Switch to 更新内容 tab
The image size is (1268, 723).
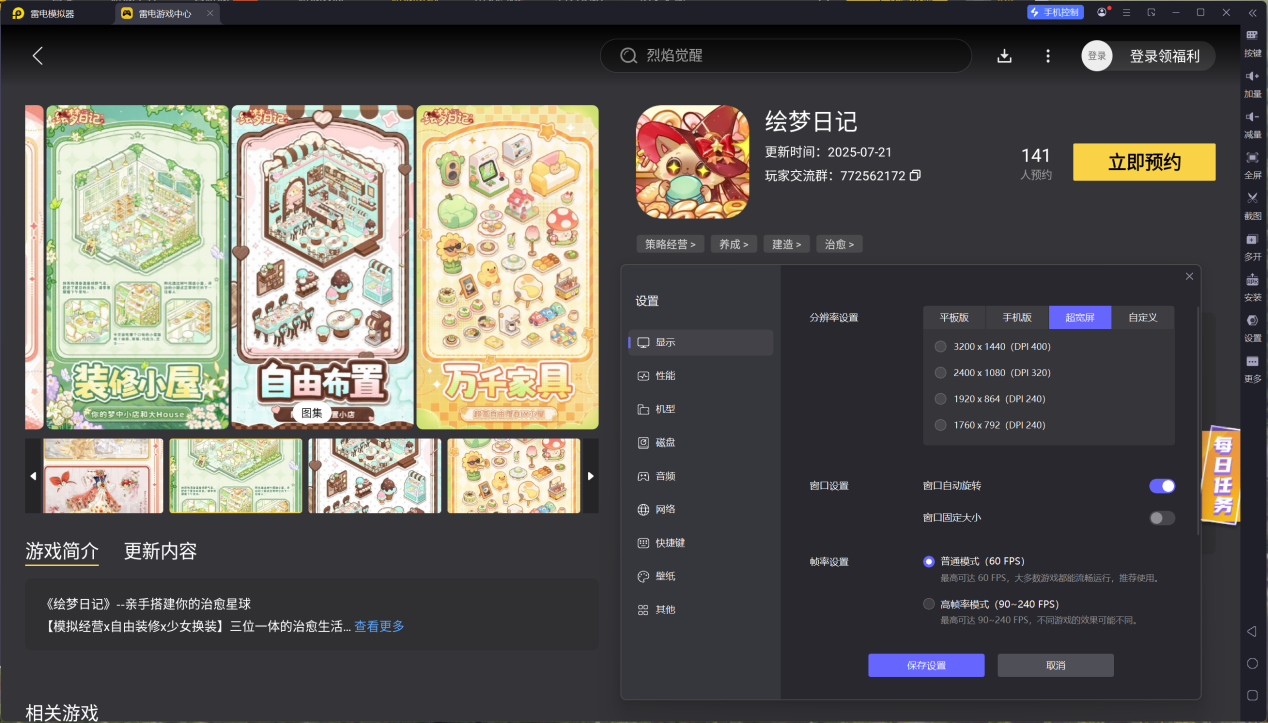tap(160, 551)
